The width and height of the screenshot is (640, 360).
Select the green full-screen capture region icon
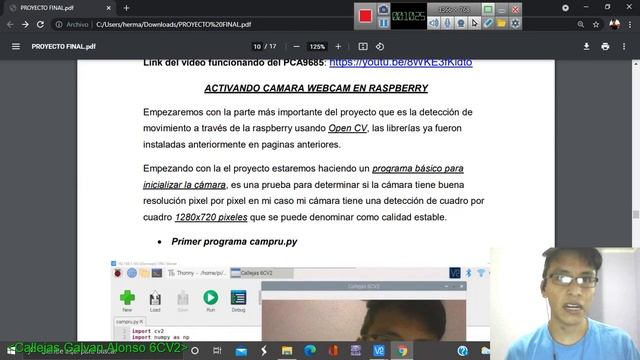488,9
